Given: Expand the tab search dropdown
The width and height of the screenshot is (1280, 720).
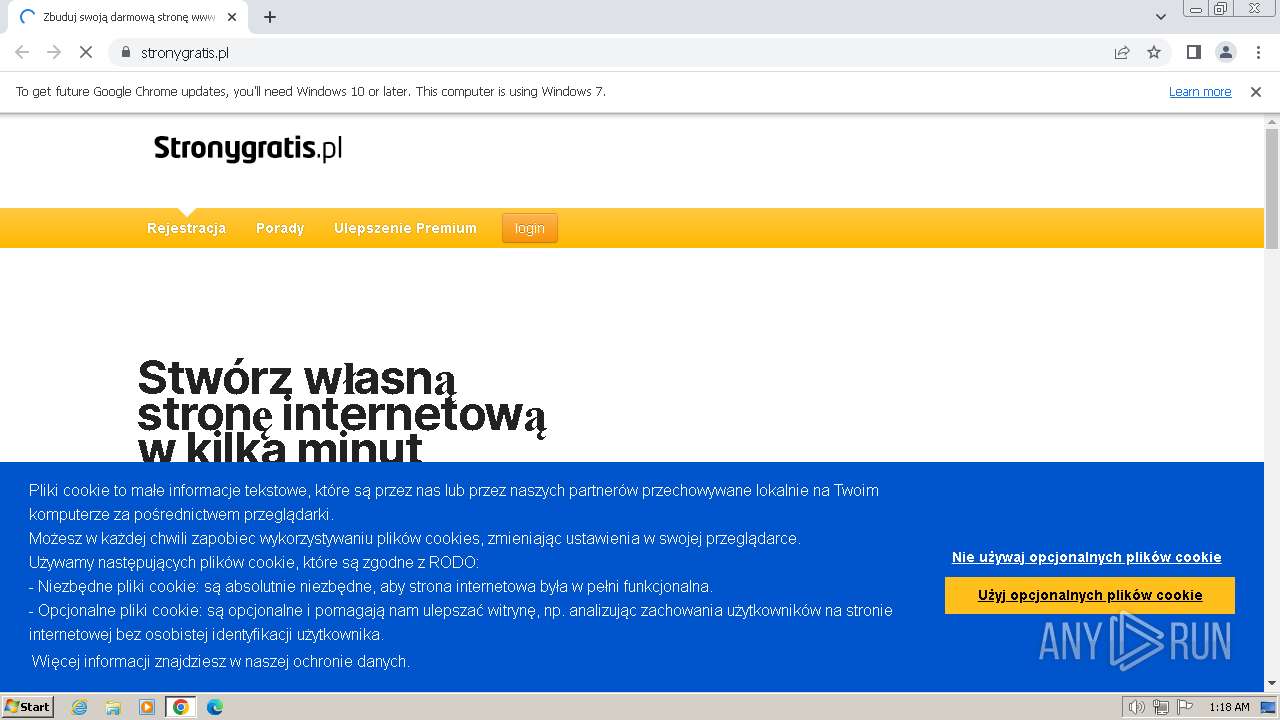Looking at the screenshot, I should coord(1161,17).
